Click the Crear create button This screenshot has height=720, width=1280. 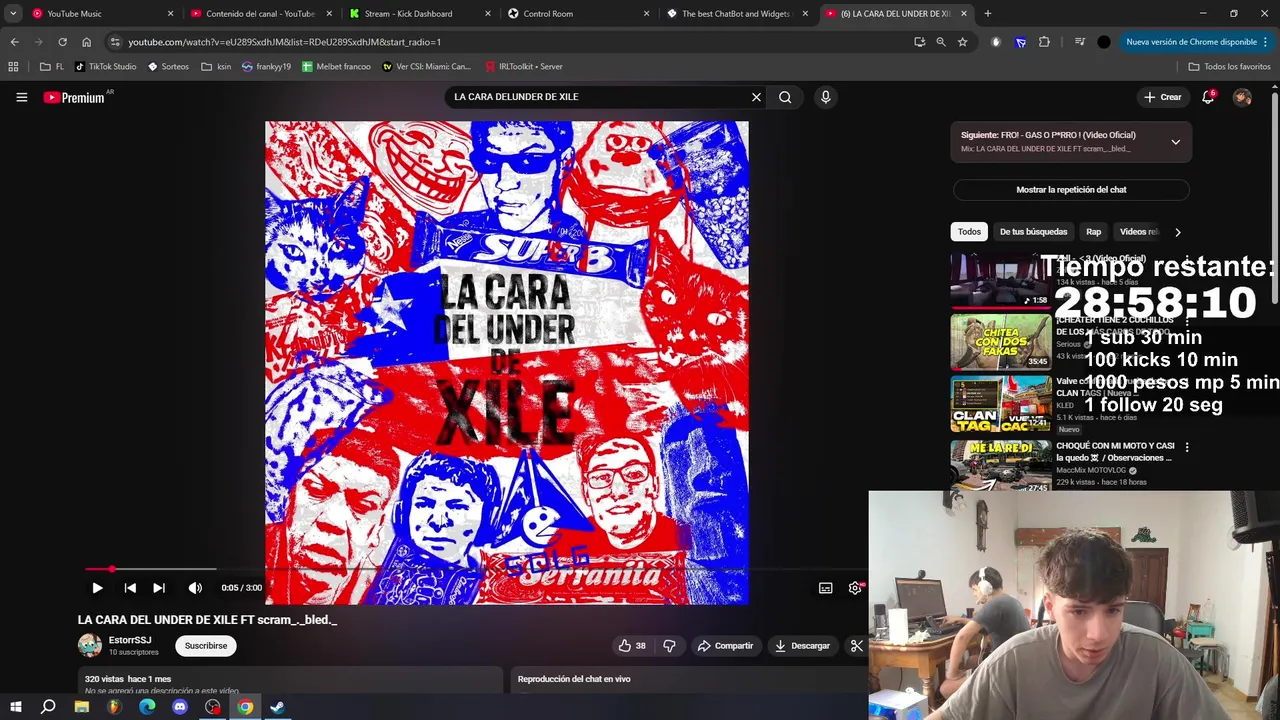[x=1162, y=97]
